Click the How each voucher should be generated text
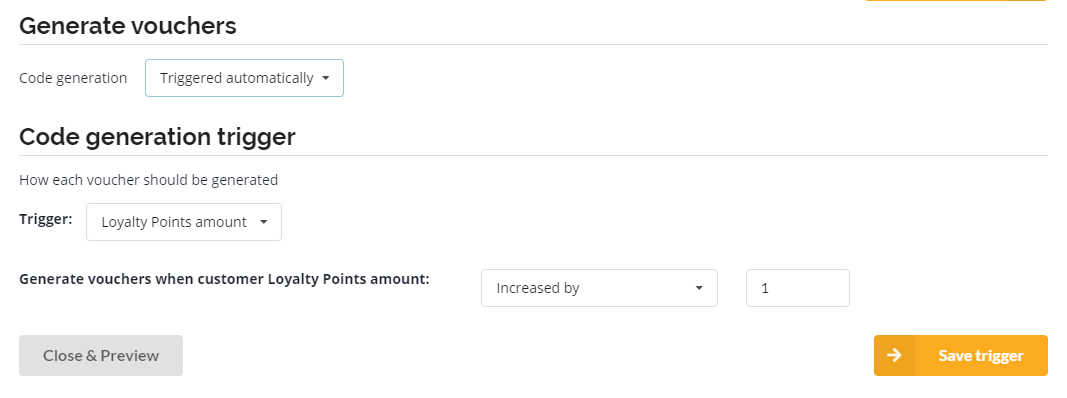The height and width of the screenshot is (398, 1067). pyautogui.click(x=148, y=180)
